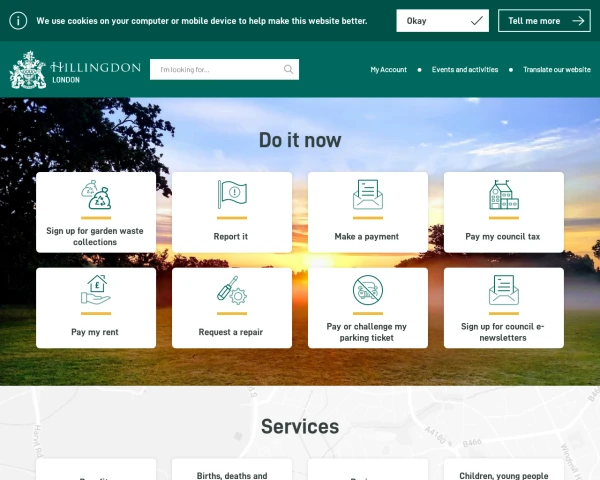Choose Pay my rent

point(96,308)
